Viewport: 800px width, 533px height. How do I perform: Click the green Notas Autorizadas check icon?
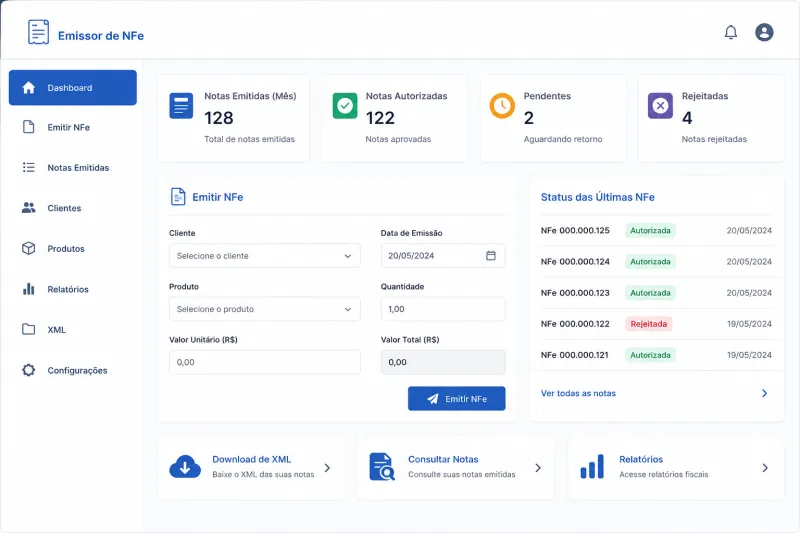tap(345, 106)
